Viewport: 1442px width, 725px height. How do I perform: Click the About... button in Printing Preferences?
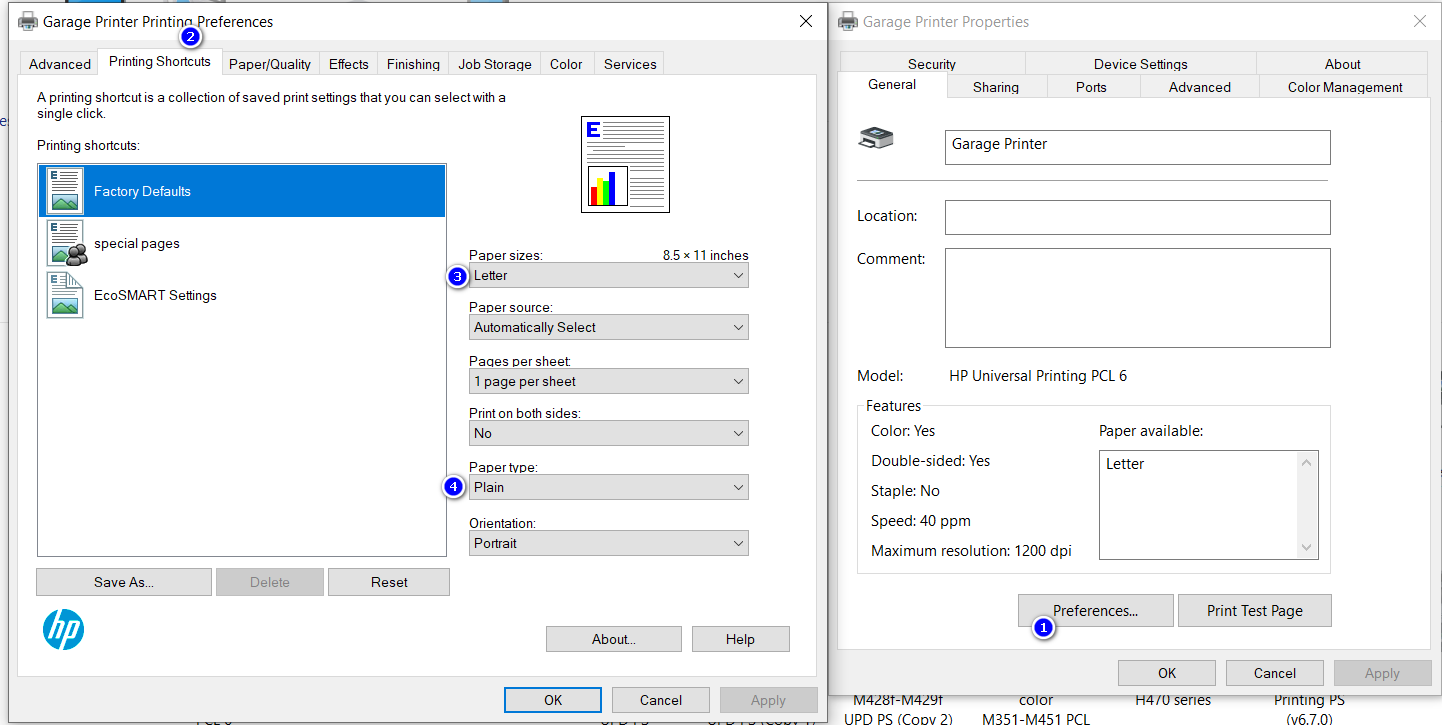[614, 639]
